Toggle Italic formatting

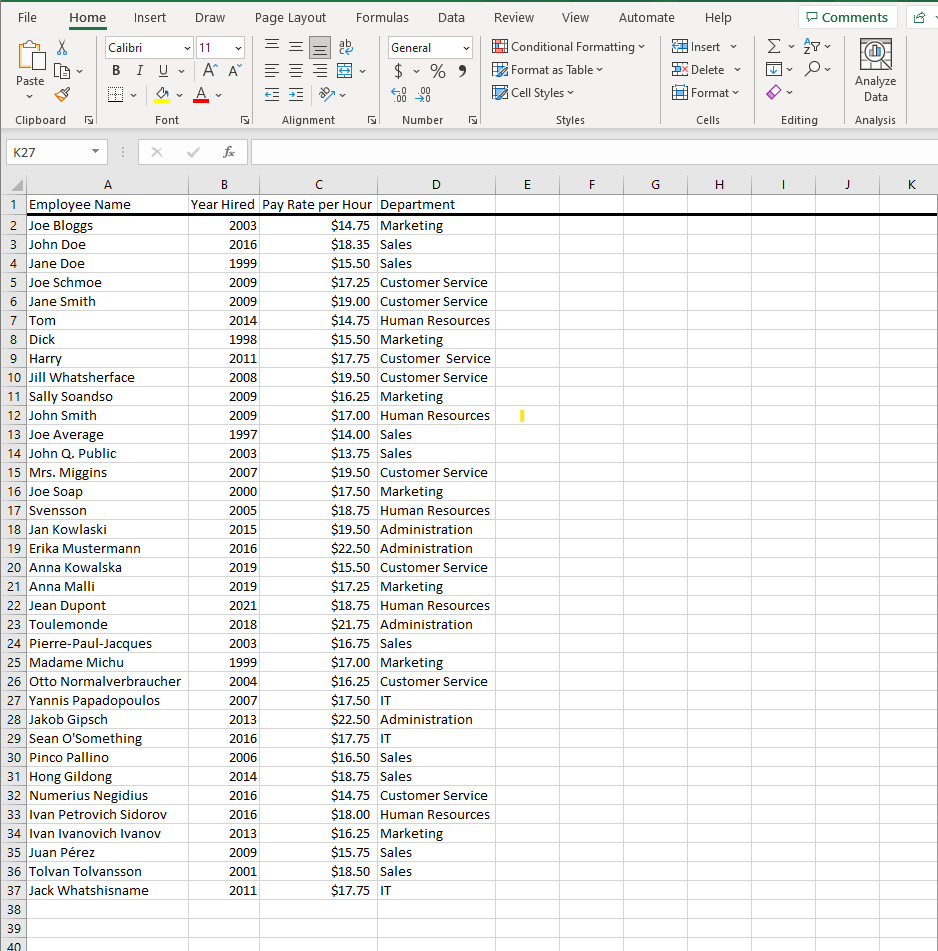(139, 71)
